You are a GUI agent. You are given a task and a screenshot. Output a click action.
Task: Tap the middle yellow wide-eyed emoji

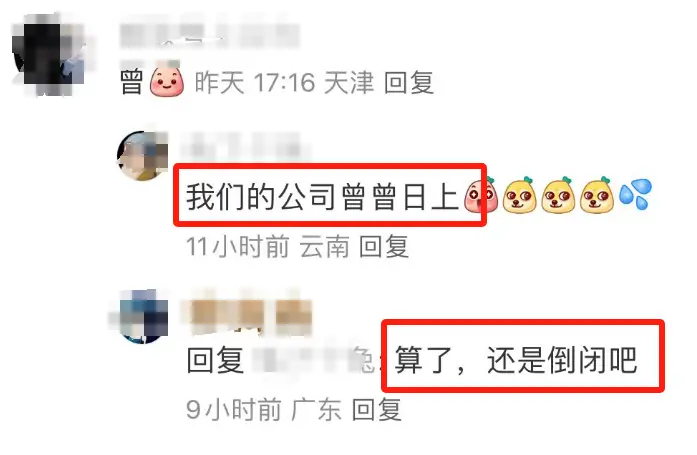(x=558, y=195)
